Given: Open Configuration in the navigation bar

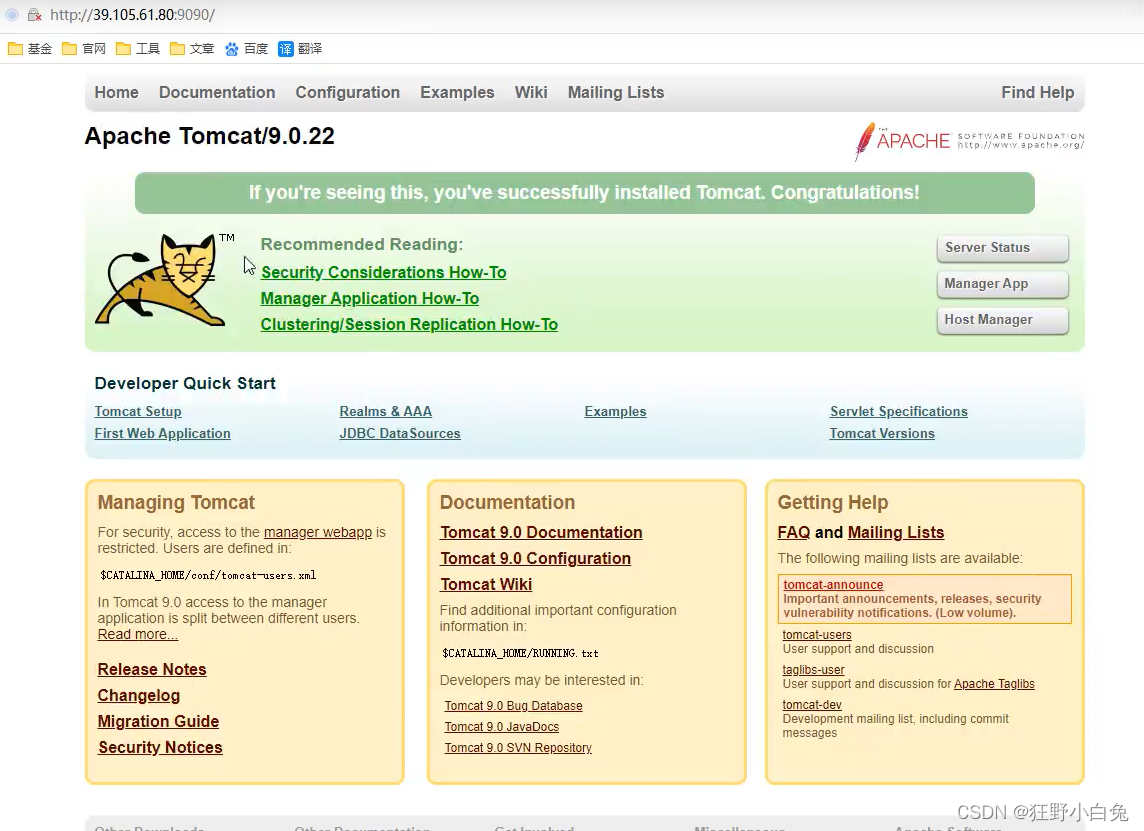Looking at the screenshot, I should (347, 93).
